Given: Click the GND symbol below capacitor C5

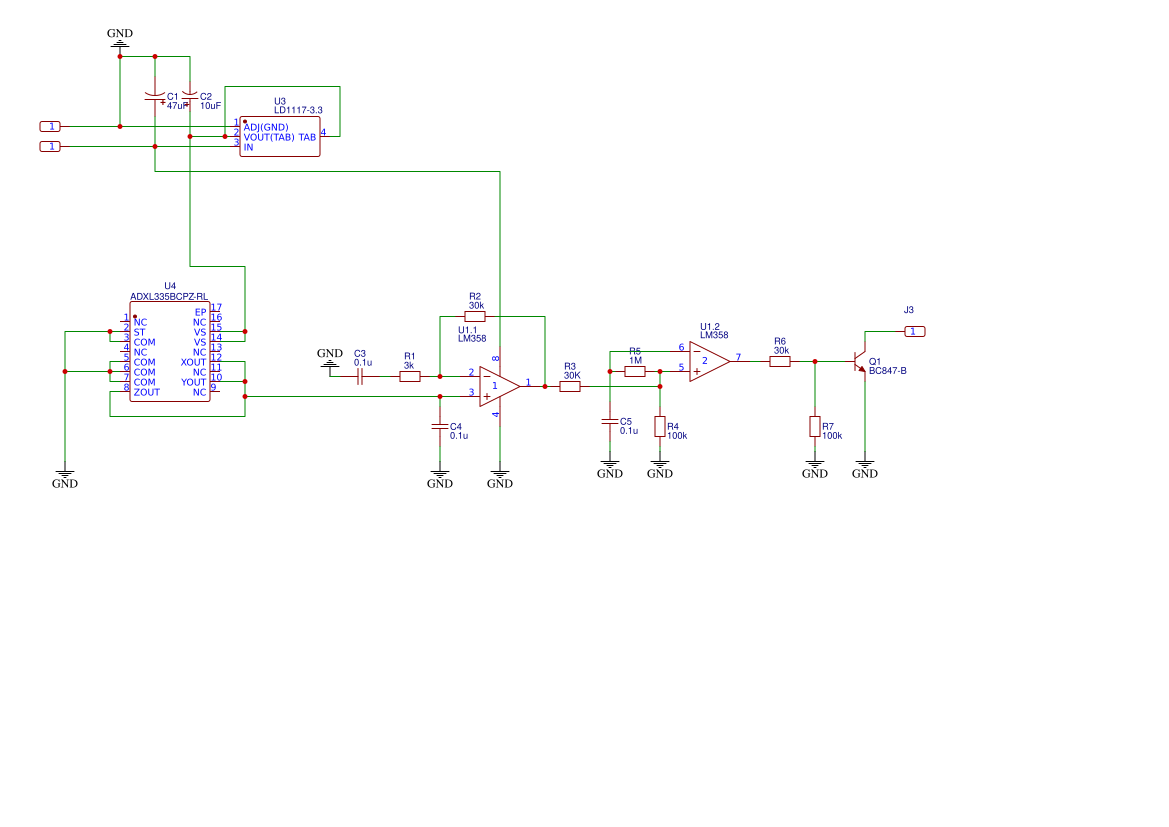Looking at the screenshot, I should click(x=610, y=468).
